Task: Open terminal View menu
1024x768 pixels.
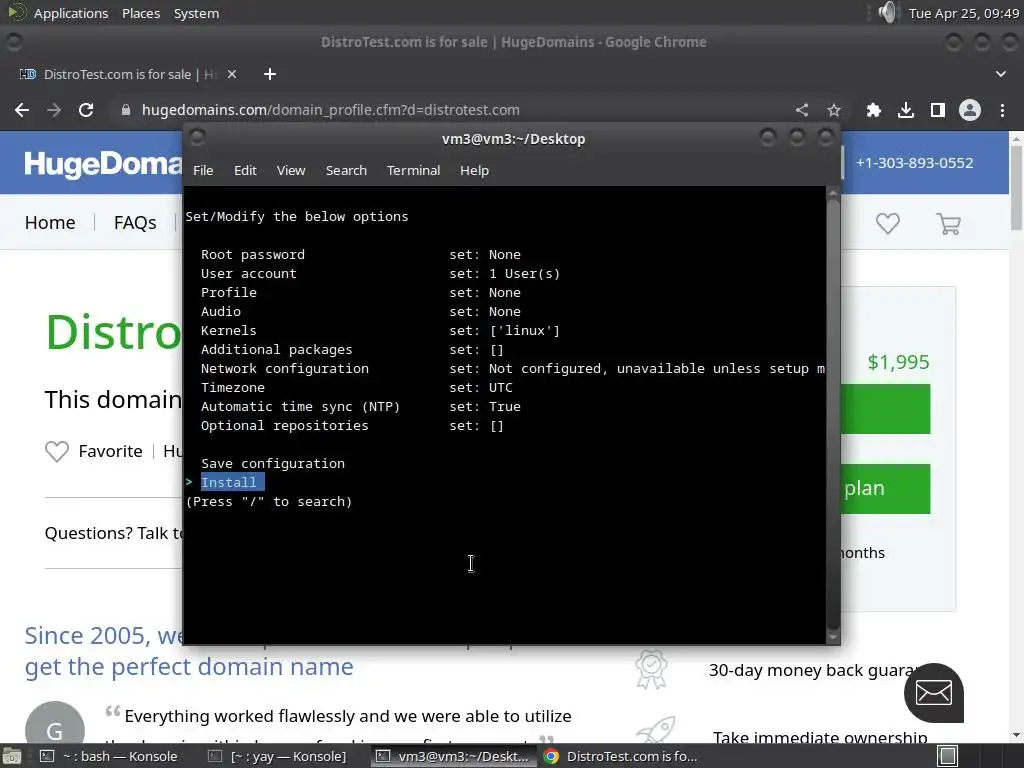Action: point(291,170)
